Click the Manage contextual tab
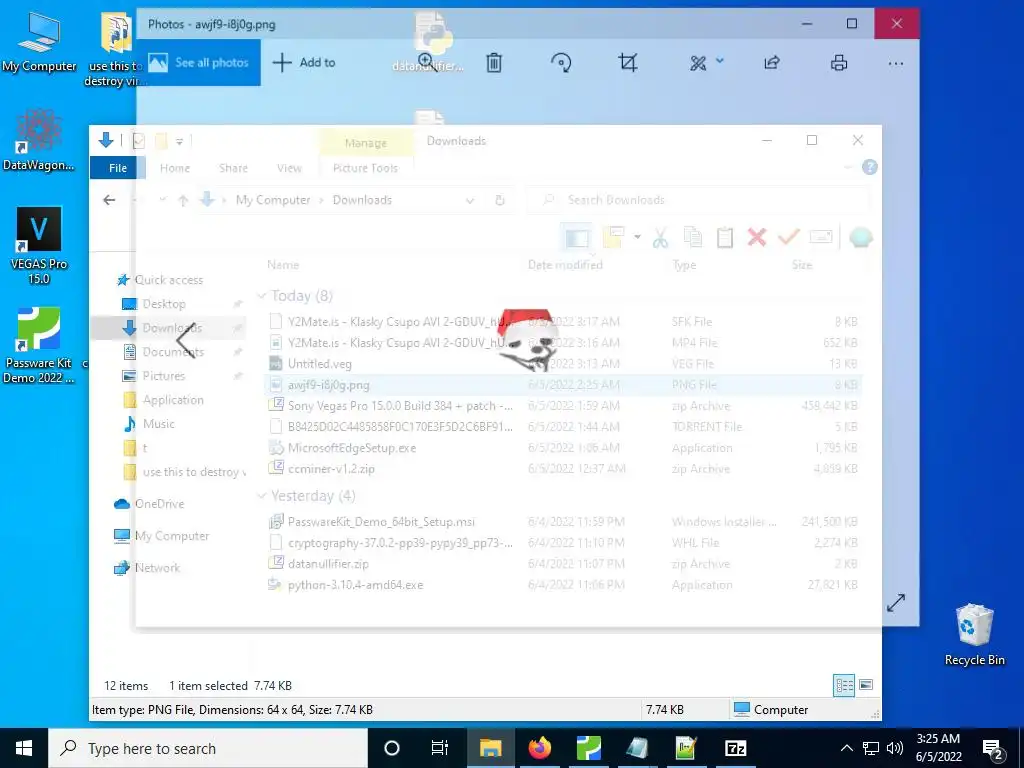Viewport: 1024px width, 768px height. (366, 142)
